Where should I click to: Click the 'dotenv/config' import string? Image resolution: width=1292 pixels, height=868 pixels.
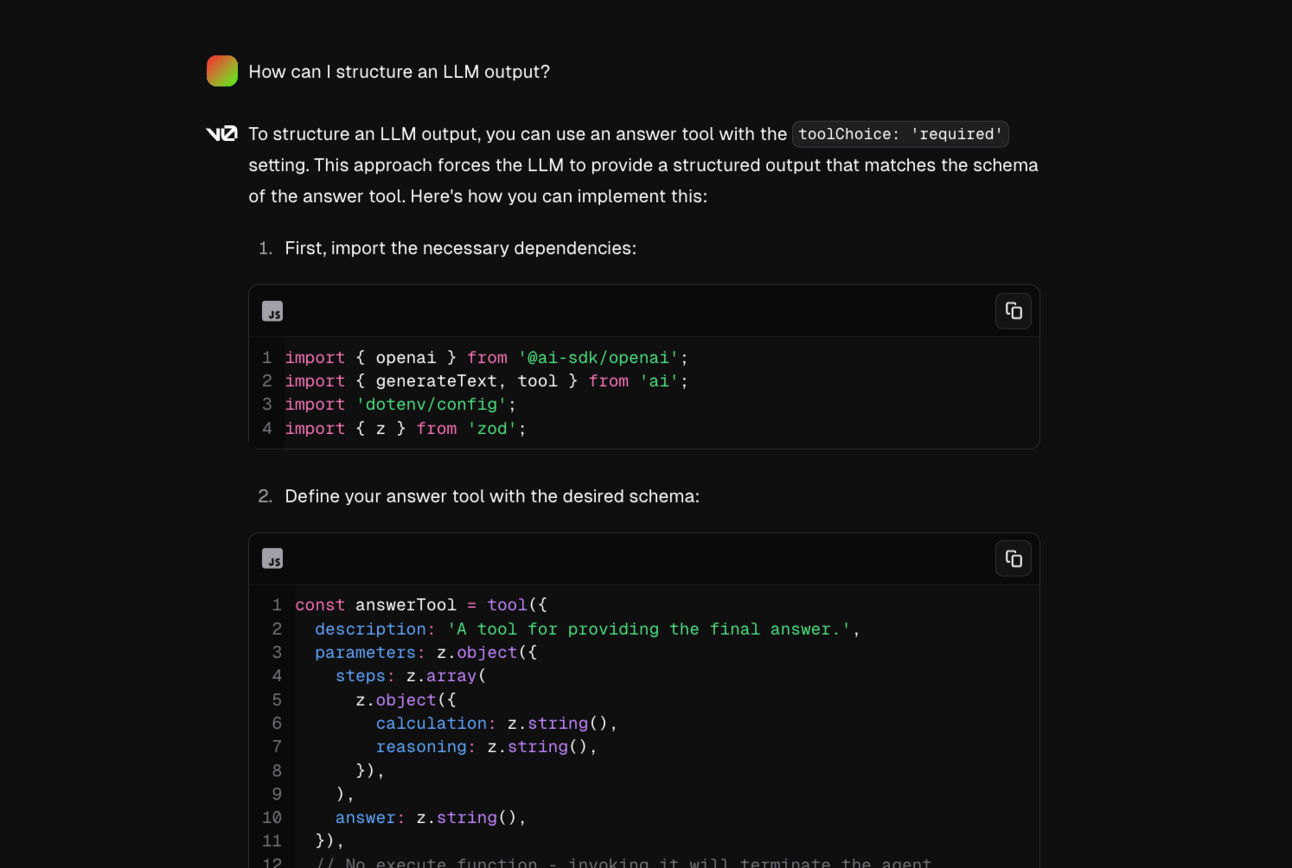(431, 405)
